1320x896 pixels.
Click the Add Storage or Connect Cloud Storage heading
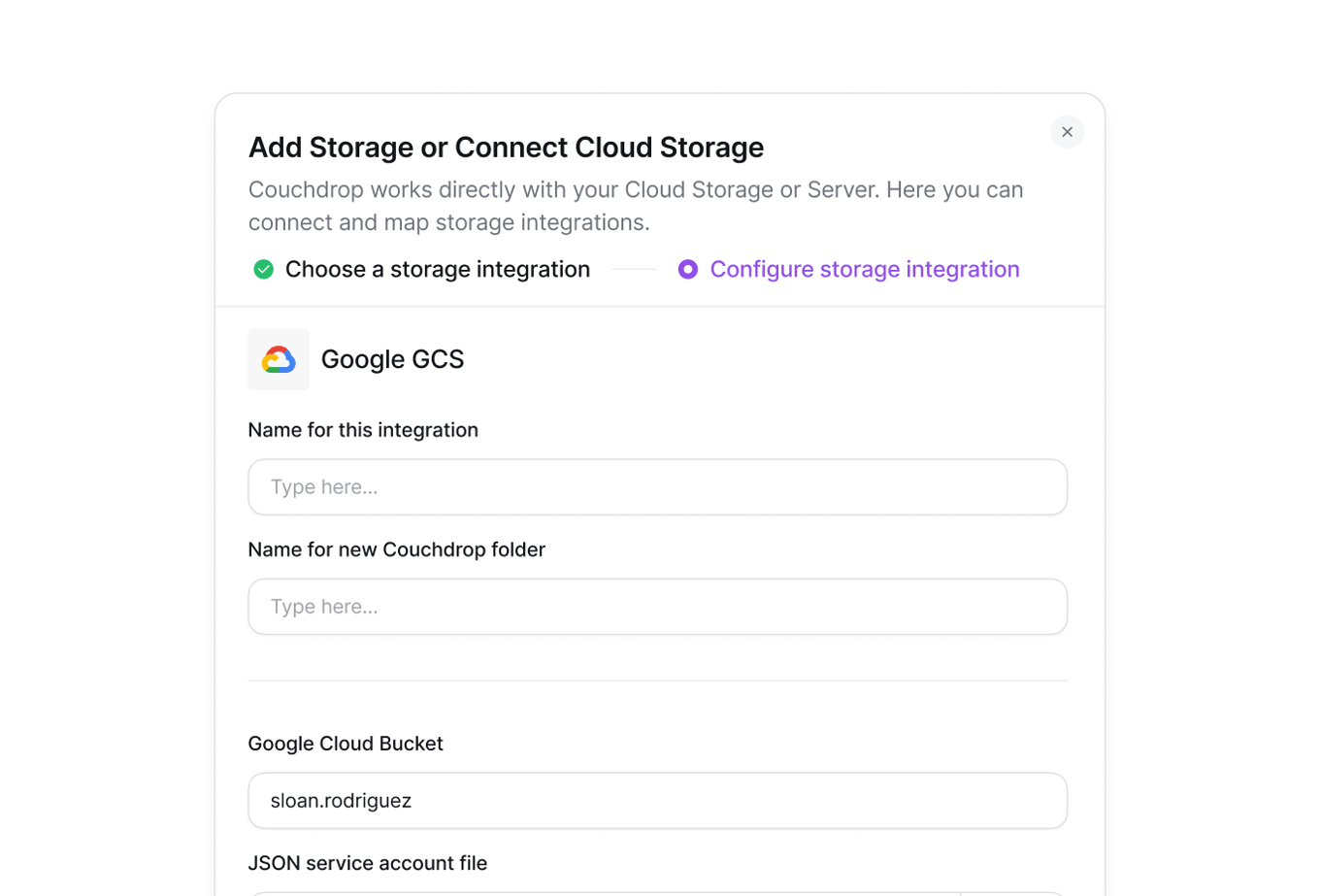(507, 147)
